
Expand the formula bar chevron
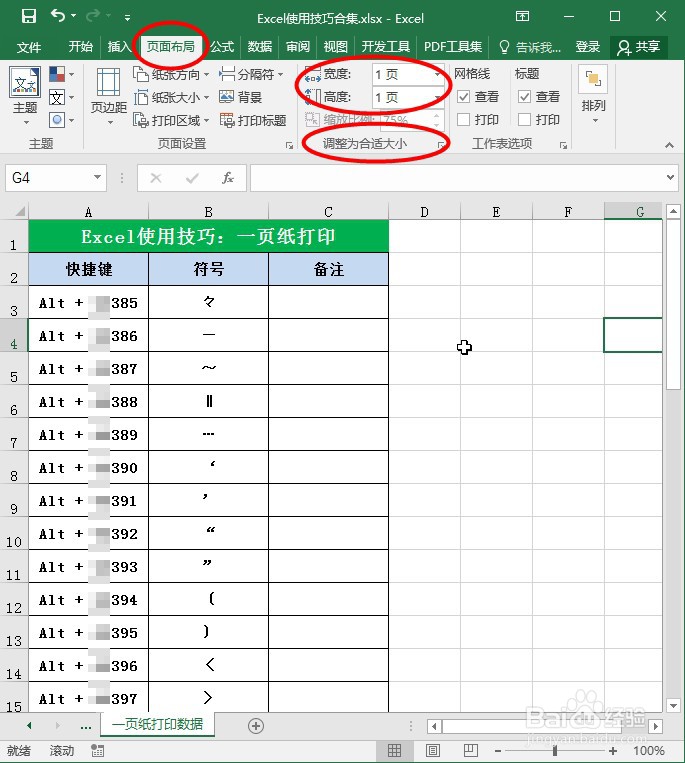tap(670, 178)
